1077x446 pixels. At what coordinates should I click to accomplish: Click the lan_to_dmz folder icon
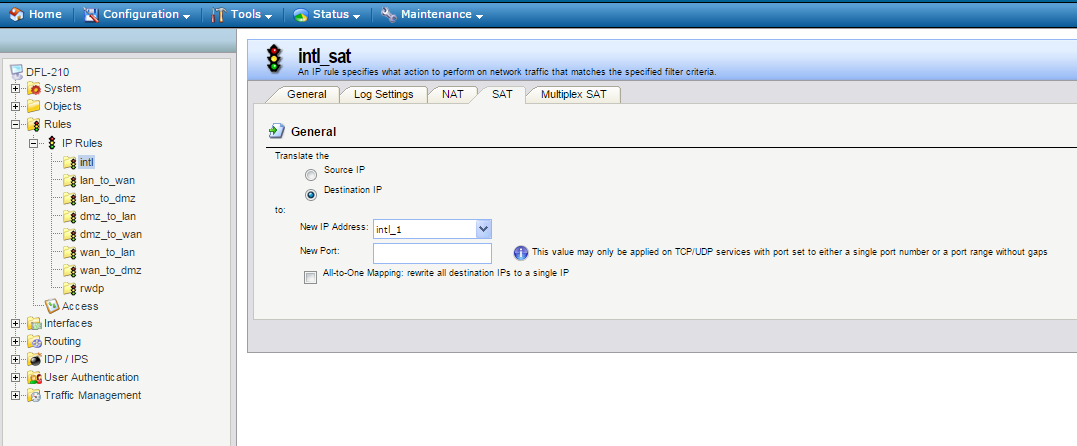[x=69, y=199]
